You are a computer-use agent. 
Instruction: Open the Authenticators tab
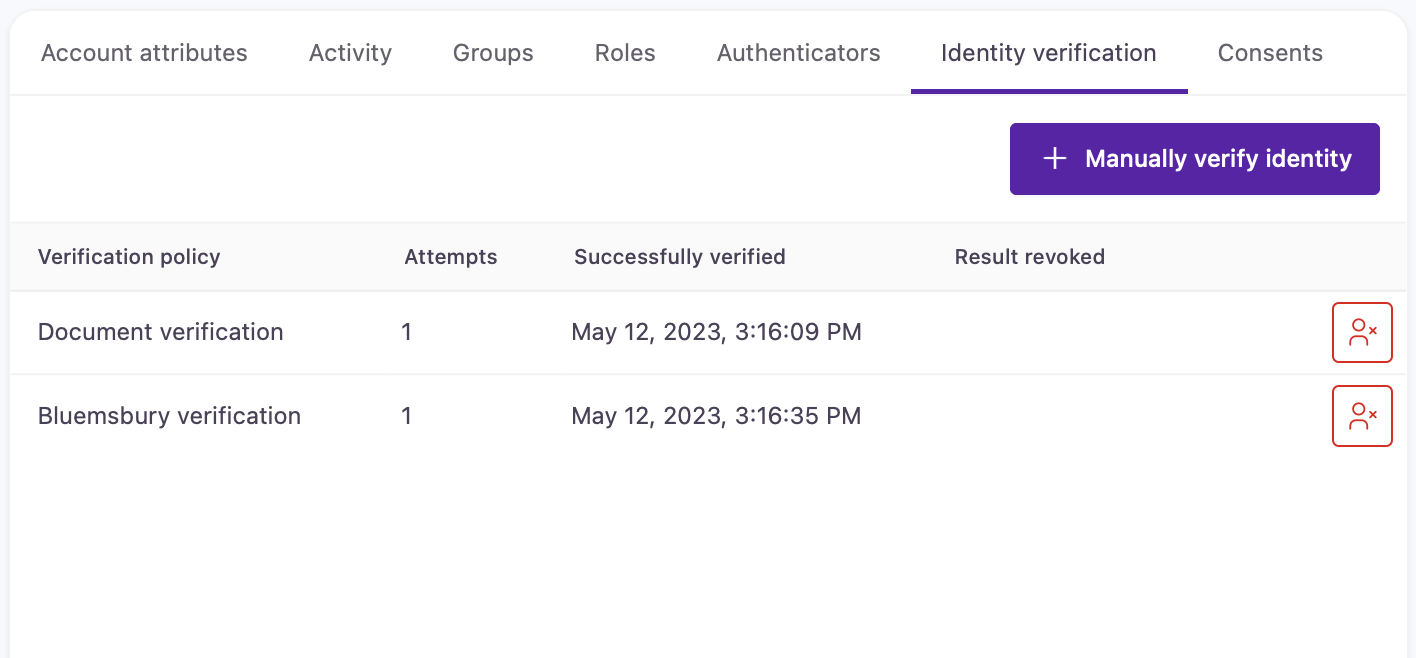coord(798,53)
